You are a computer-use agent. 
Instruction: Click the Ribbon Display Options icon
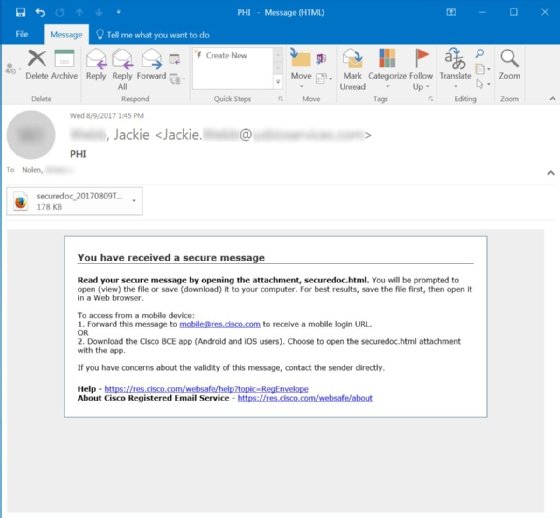(x=451, y=13)
